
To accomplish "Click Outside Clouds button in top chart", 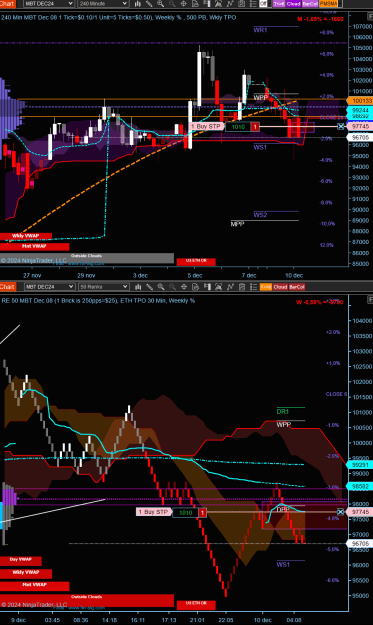I will coord(87,257).
